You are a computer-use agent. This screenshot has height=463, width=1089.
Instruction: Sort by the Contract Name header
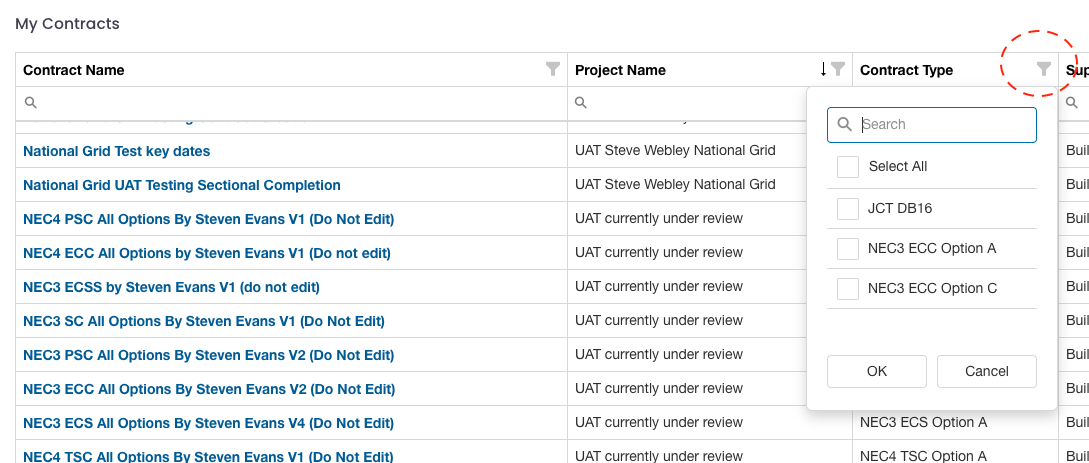pos(74,70)
